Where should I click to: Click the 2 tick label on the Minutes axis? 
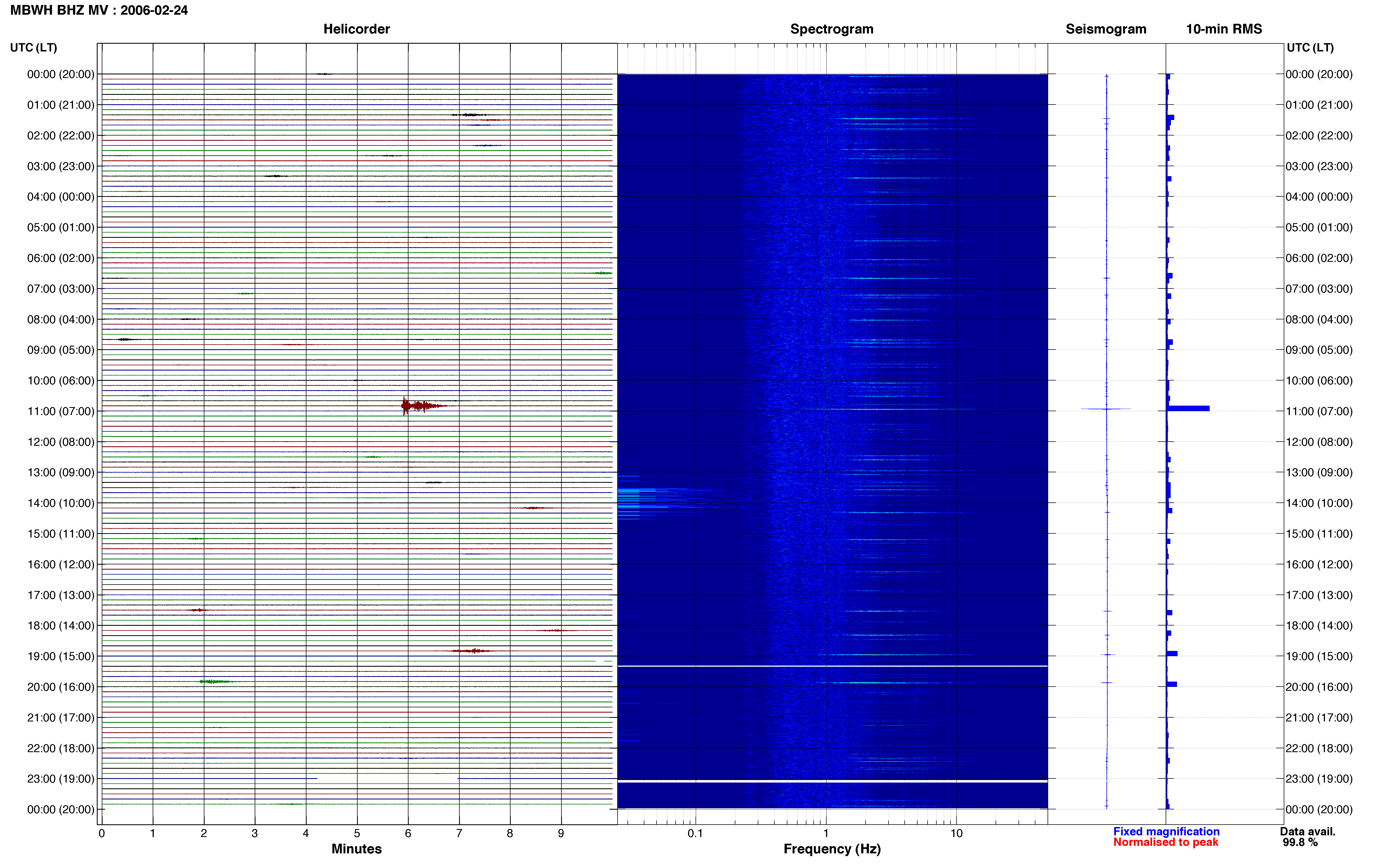coord(204,833)
